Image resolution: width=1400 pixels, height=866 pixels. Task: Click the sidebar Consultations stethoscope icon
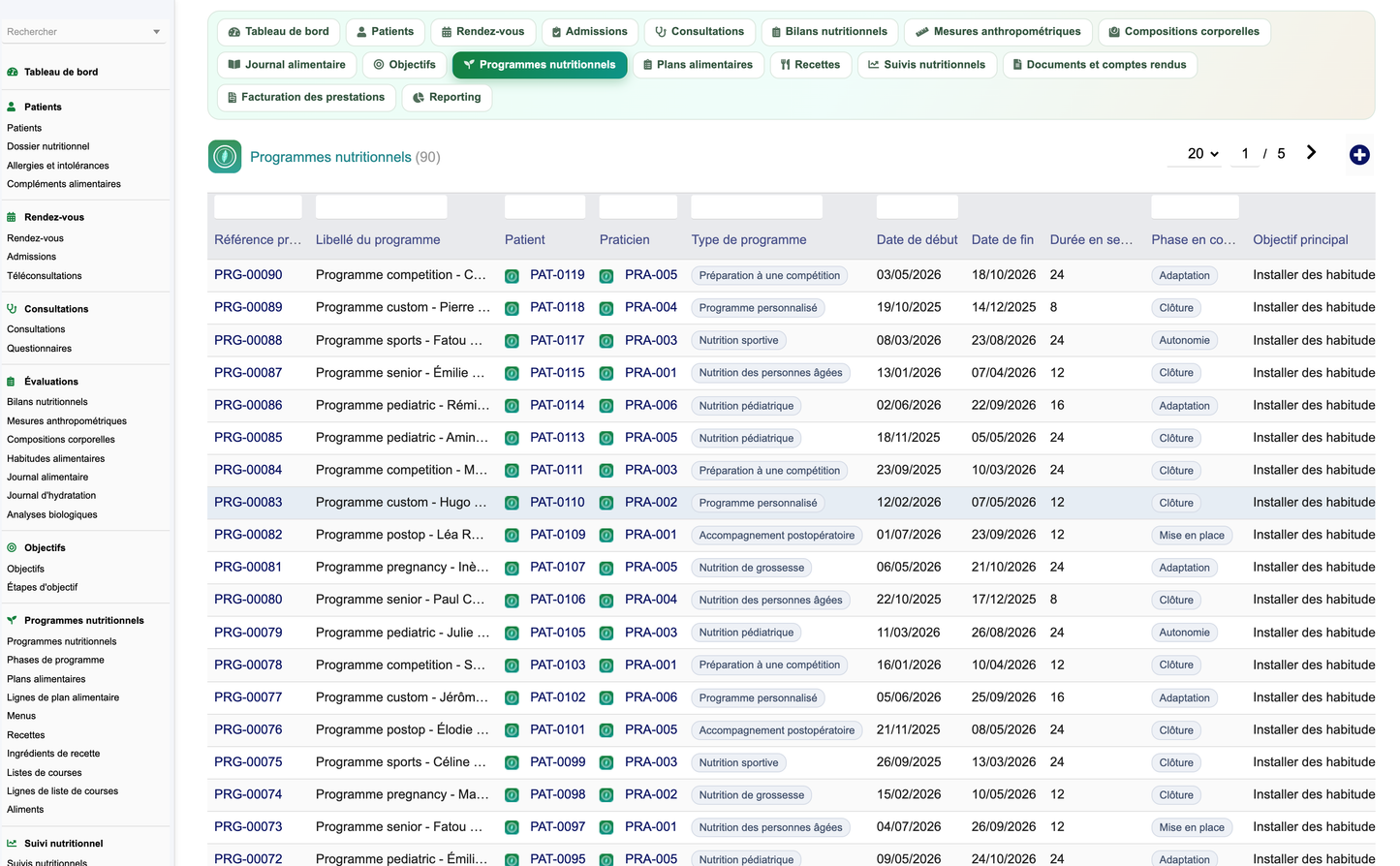click(12, 309)
